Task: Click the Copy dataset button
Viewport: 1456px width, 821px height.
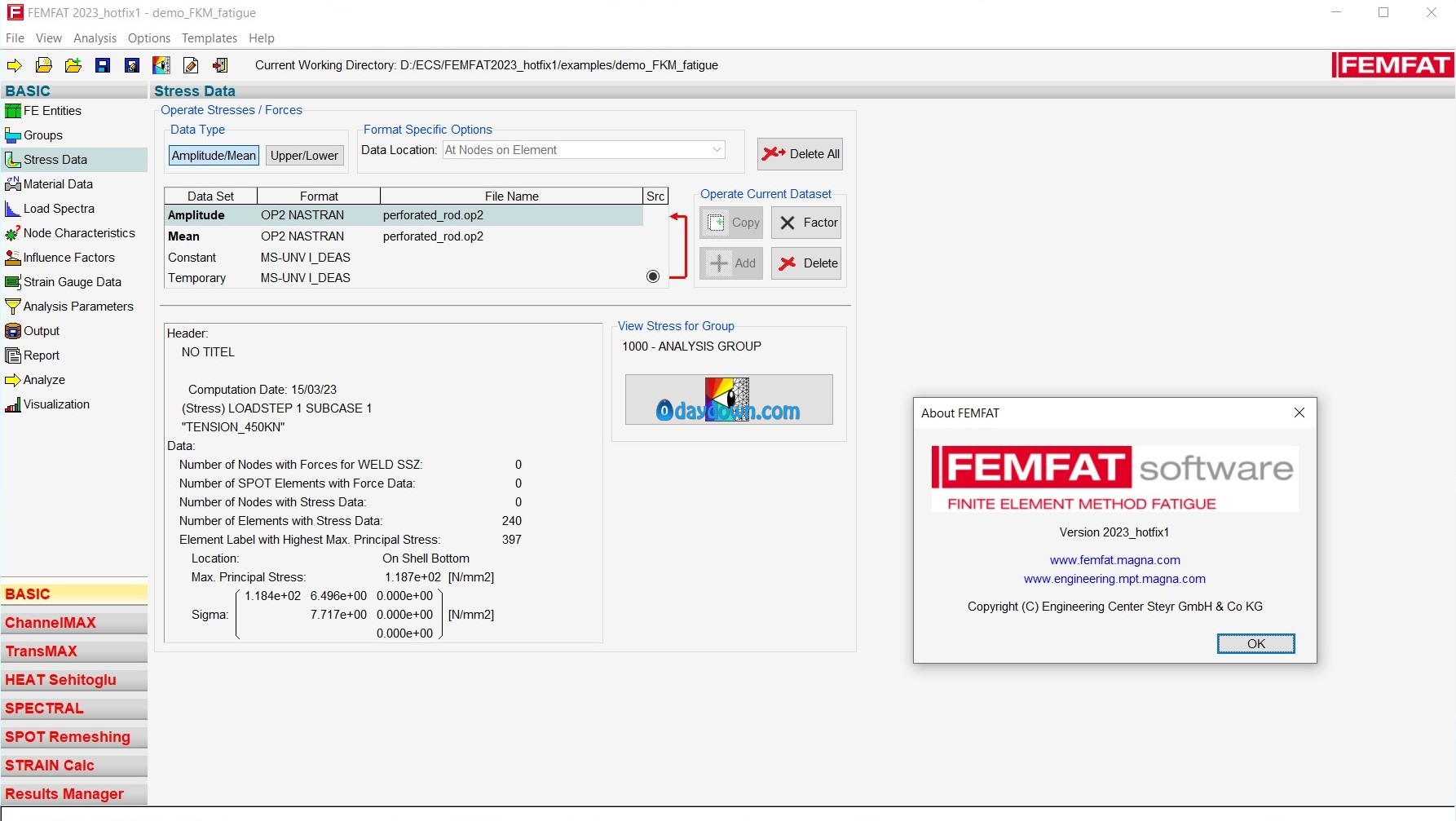Action: (x=731, y=223)
